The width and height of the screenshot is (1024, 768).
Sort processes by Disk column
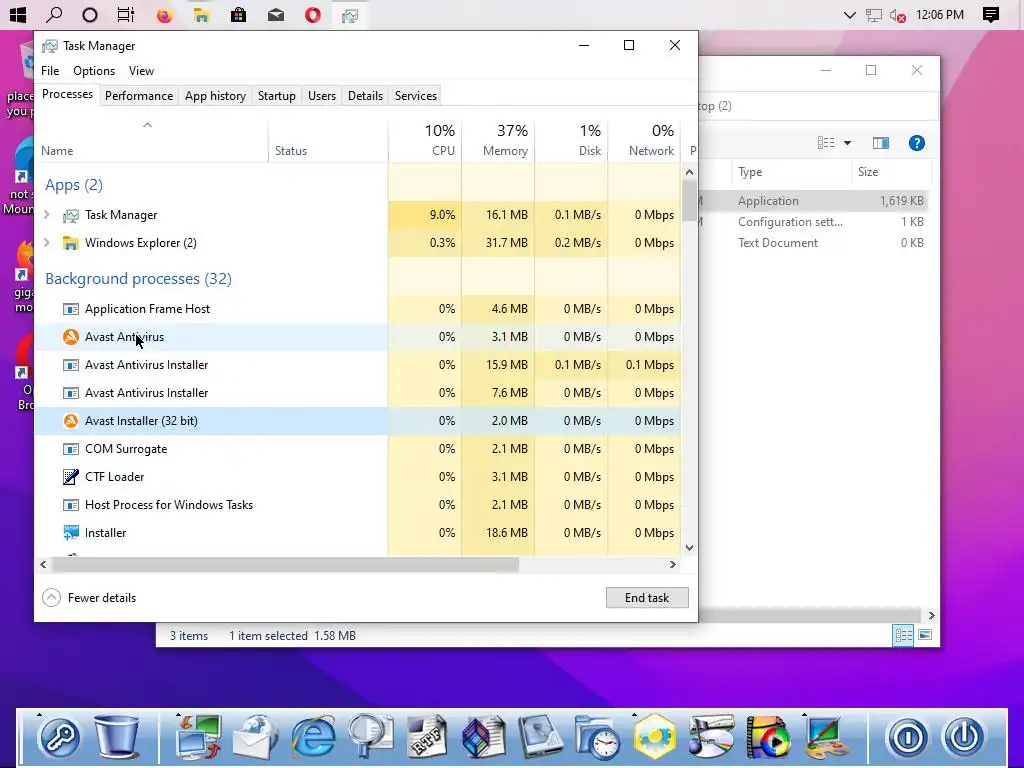tap(571, 140)
